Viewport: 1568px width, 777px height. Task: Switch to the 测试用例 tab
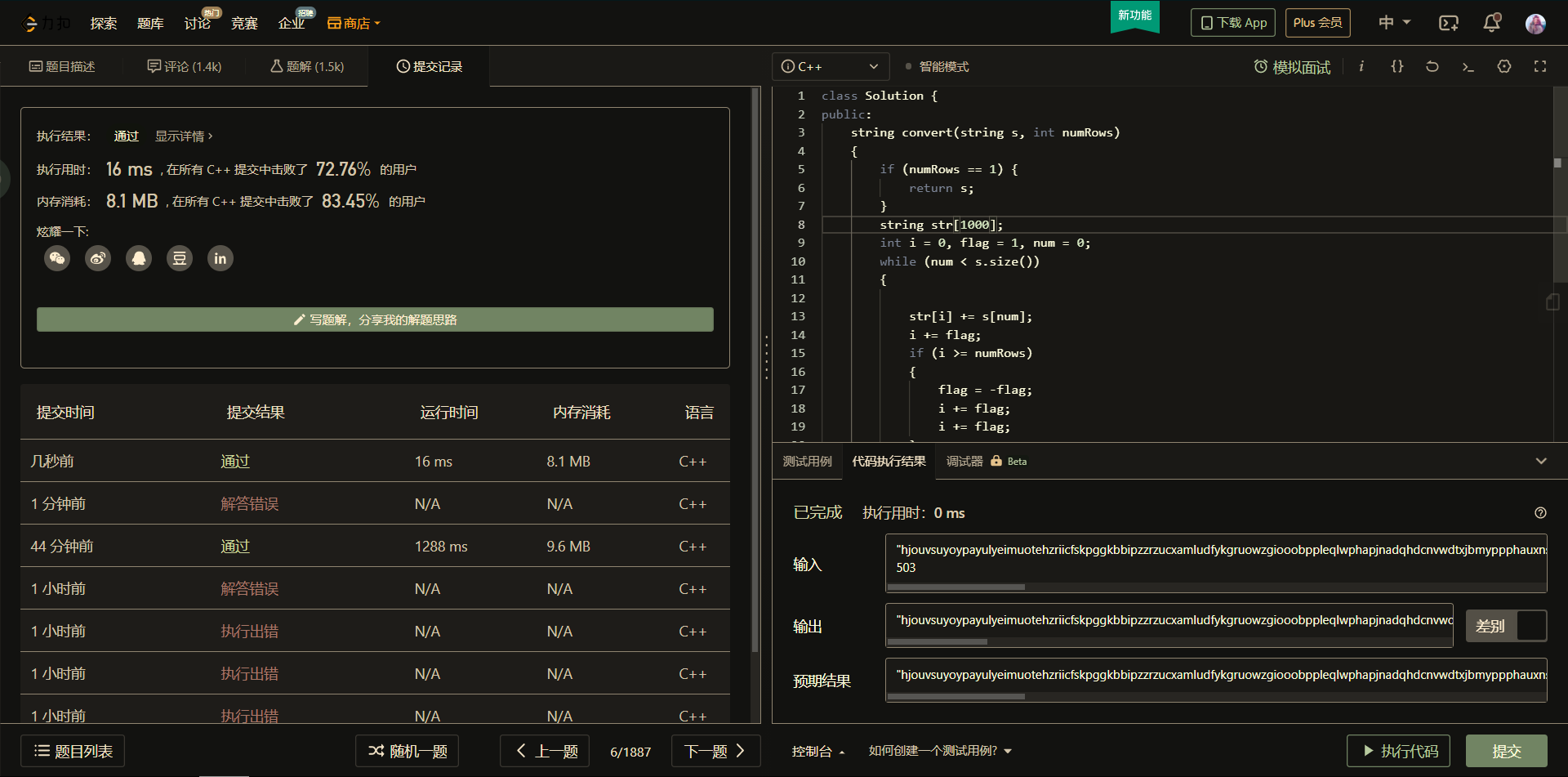[x=807, y=461]
